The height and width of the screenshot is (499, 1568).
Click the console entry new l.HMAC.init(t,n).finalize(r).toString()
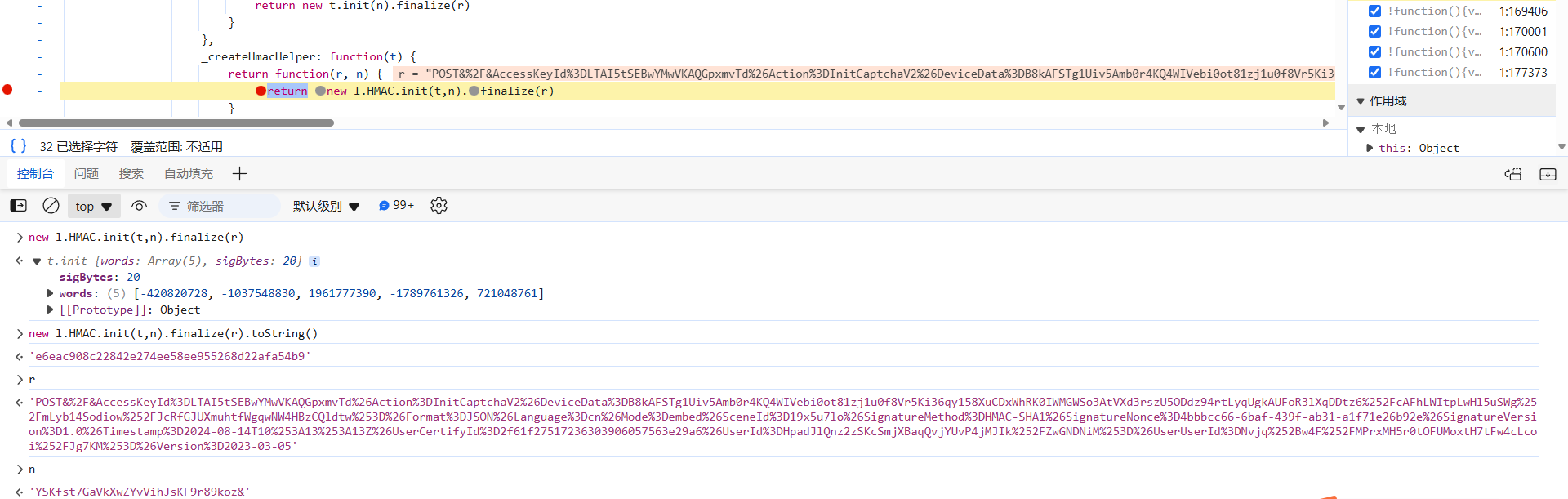coord(173,333)
